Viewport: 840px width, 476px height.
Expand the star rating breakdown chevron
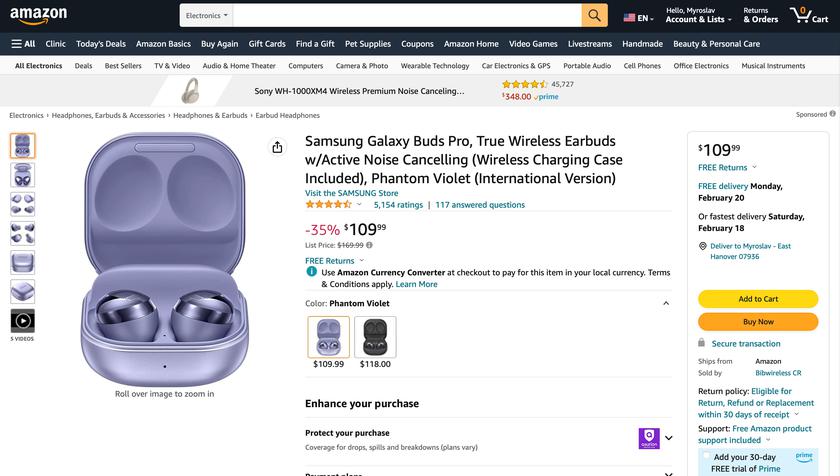pyautogui.click(x=359, y=205)
